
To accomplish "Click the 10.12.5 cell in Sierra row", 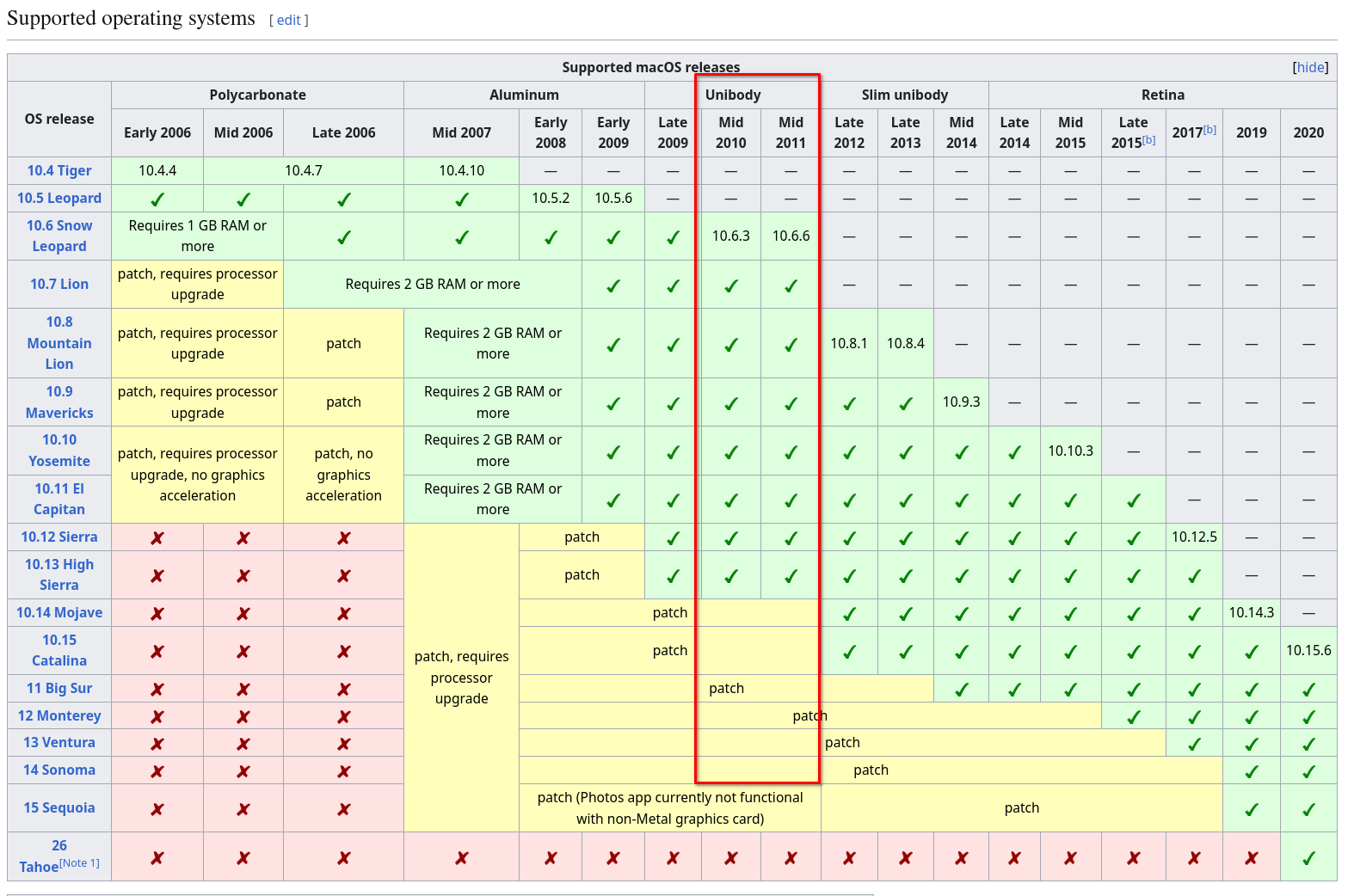I will (x=1195, y=537).
